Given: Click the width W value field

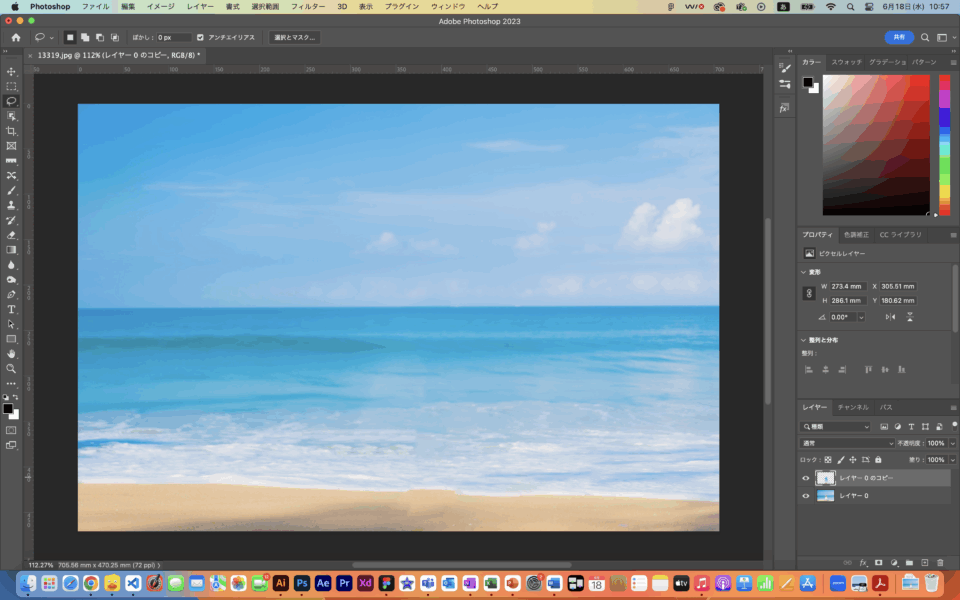Looking at the screenshot, I should pyautogui.click(x=848, y=287).
